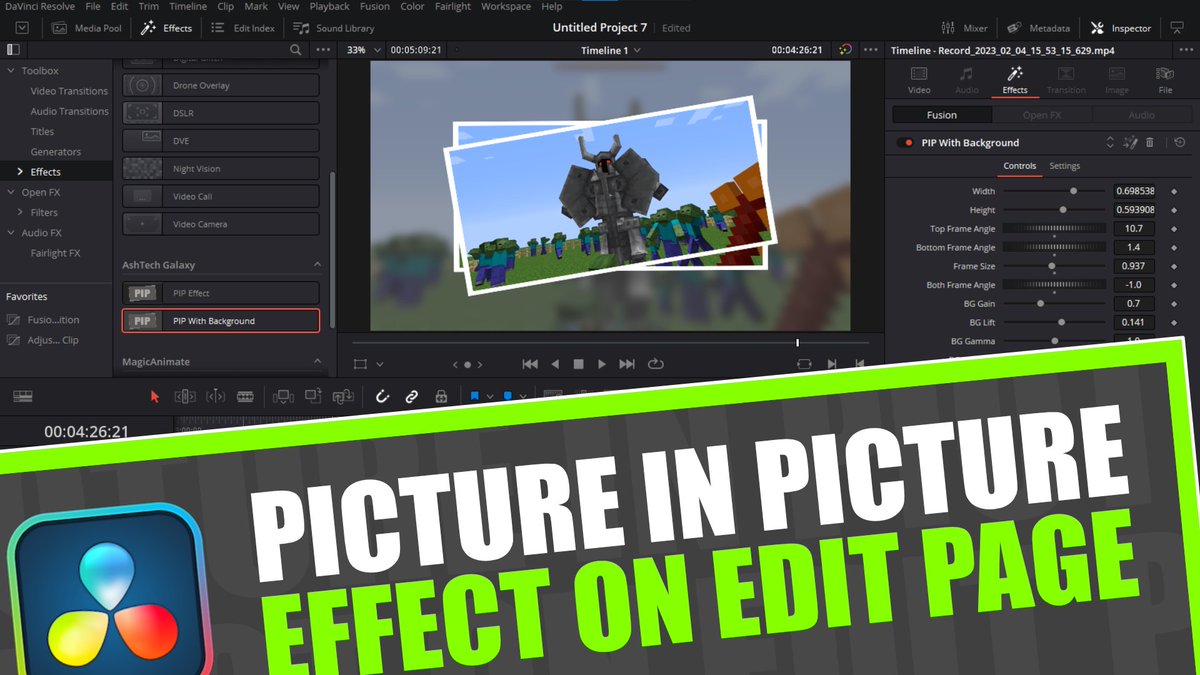This screenshot has width=1200, height=675.
Task: Open the Timeline 1 name dropdown
Action: coord(611,50)
